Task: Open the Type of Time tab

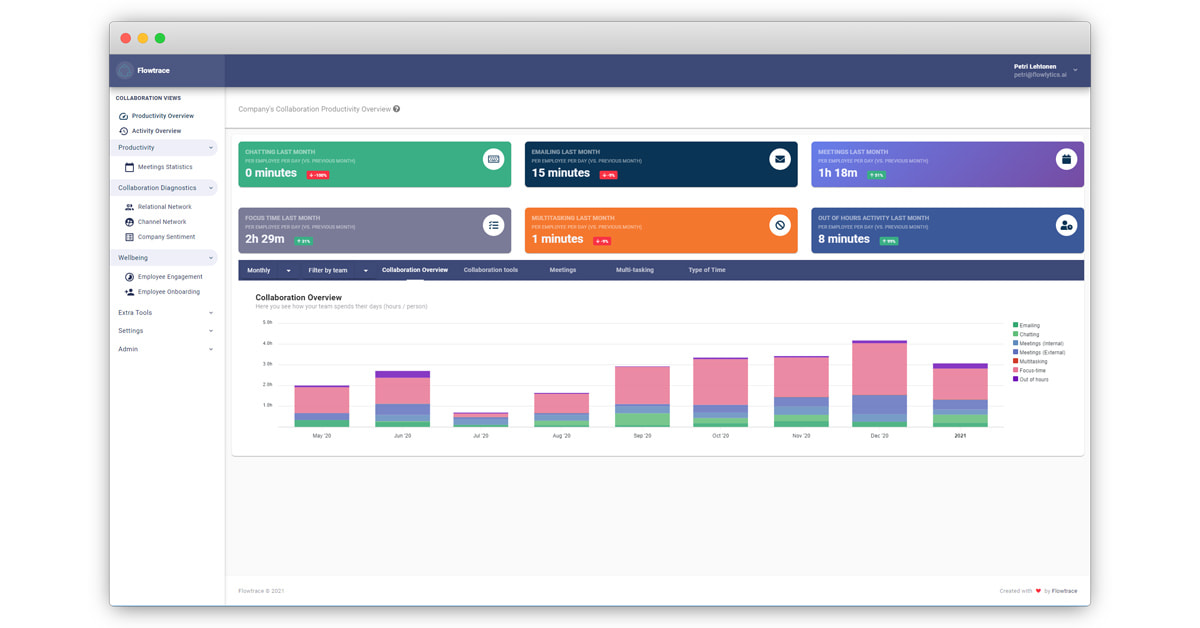Action: (x=708, y=270)
